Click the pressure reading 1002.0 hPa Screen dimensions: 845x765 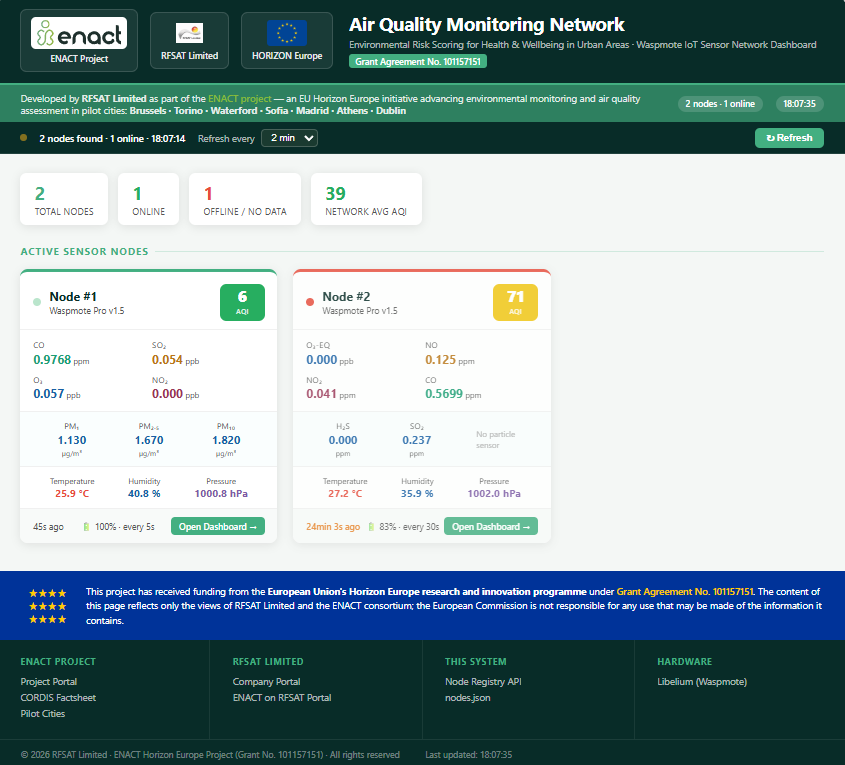click(x=494, y=493)
